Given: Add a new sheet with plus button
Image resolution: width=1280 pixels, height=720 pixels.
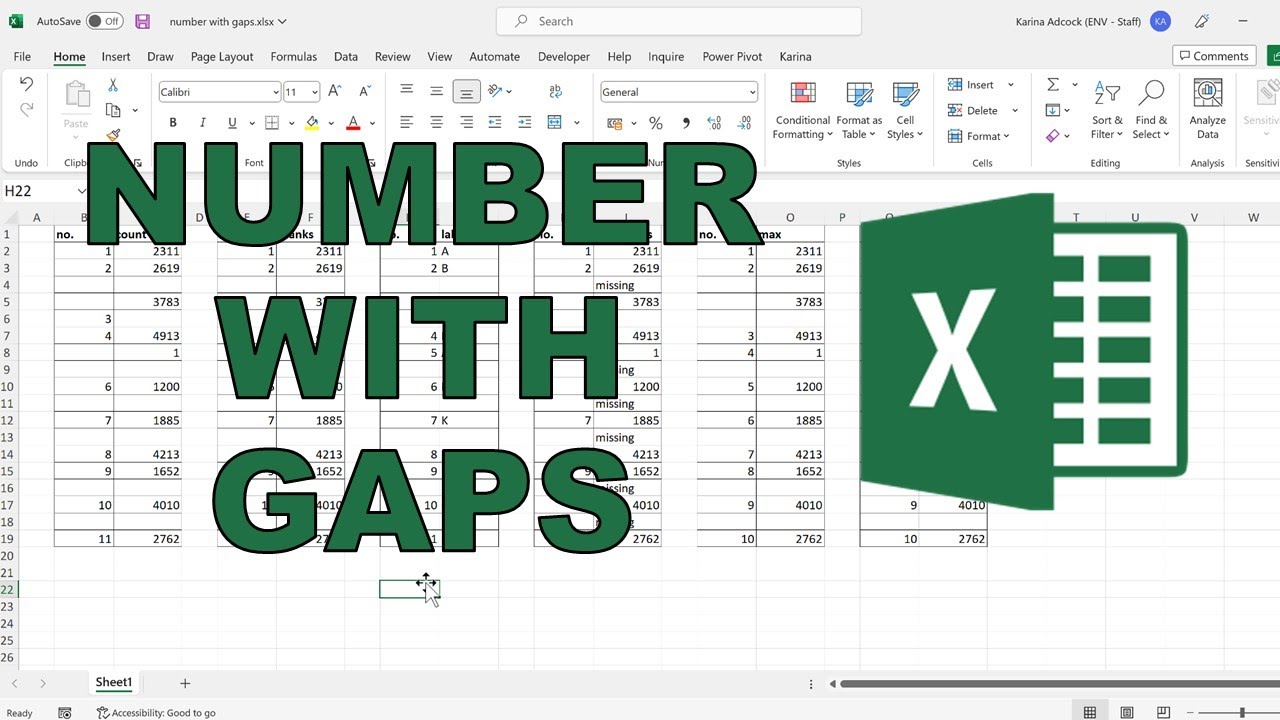Looking at the screenshot, I should (185, 683).
